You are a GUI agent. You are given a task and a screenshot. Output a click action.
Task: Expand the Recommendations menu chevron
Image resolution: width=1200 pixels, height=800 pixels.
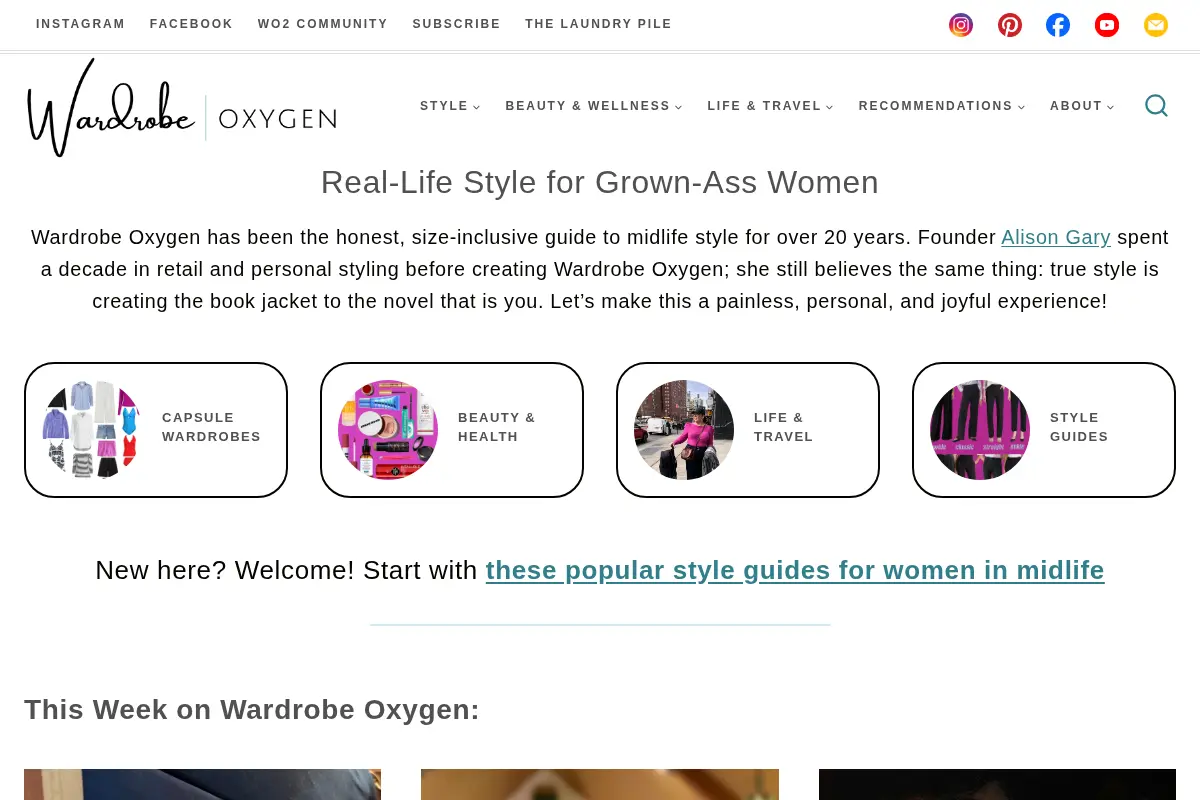pyautogui.click(x=1022, y=107)
